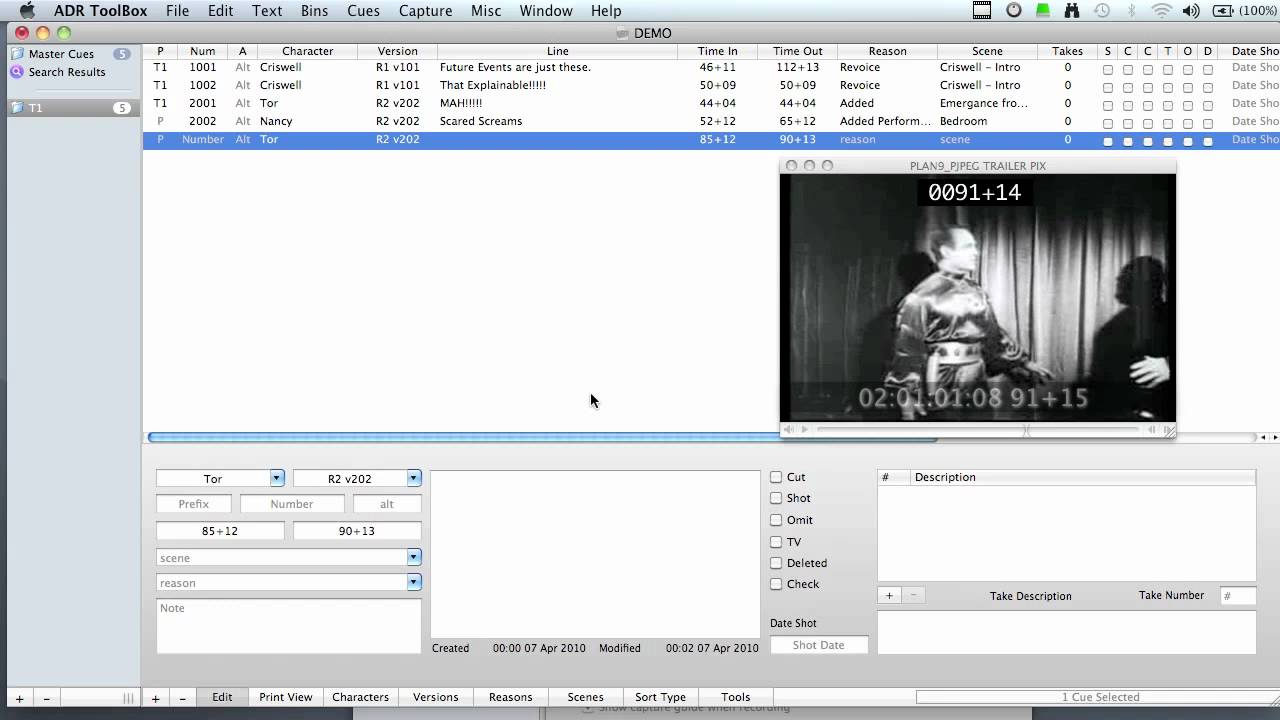The width and height of the screenshot is (1280, 720).
Task: Switch to the Scenes tab
Action: pos(586,697)
